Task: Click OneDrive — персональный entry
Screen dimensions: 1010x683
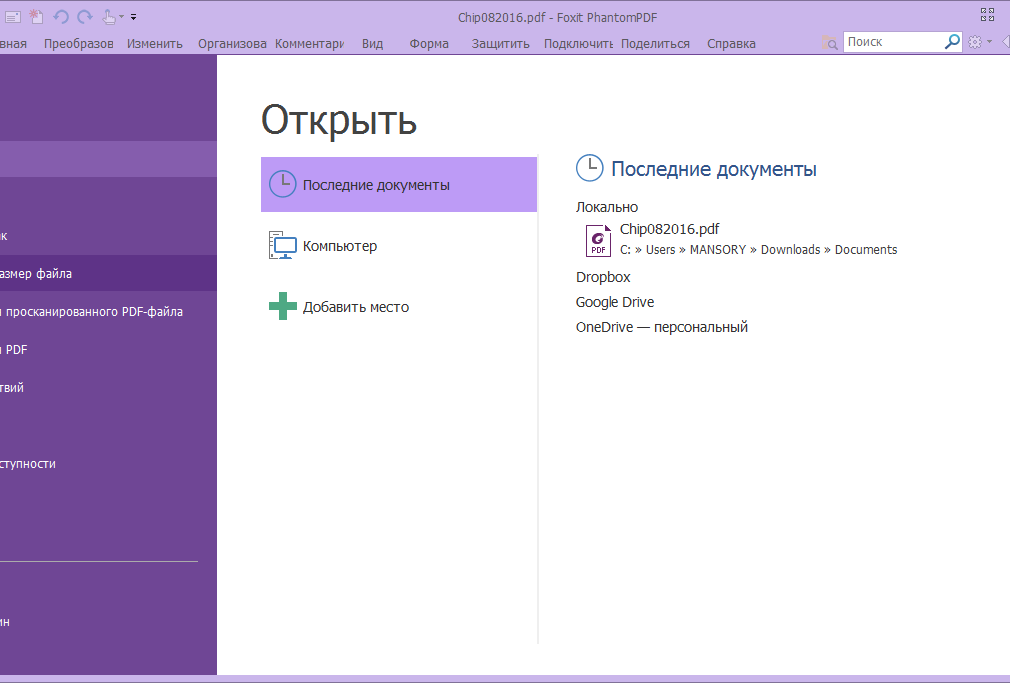Action: tap(662, 327)
